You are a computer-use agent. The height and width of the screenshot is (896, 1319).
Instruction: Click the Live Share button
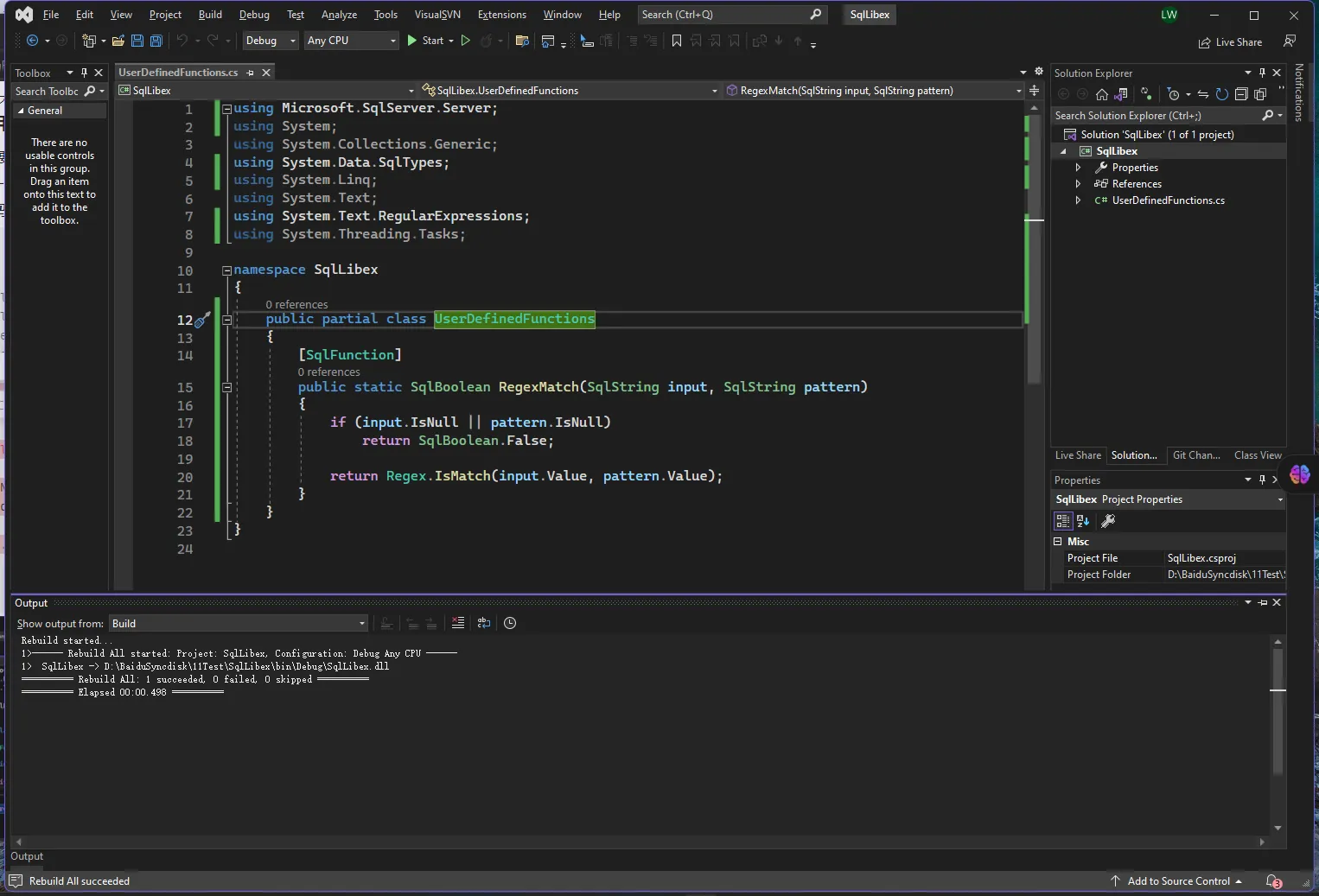point(1230,42)
